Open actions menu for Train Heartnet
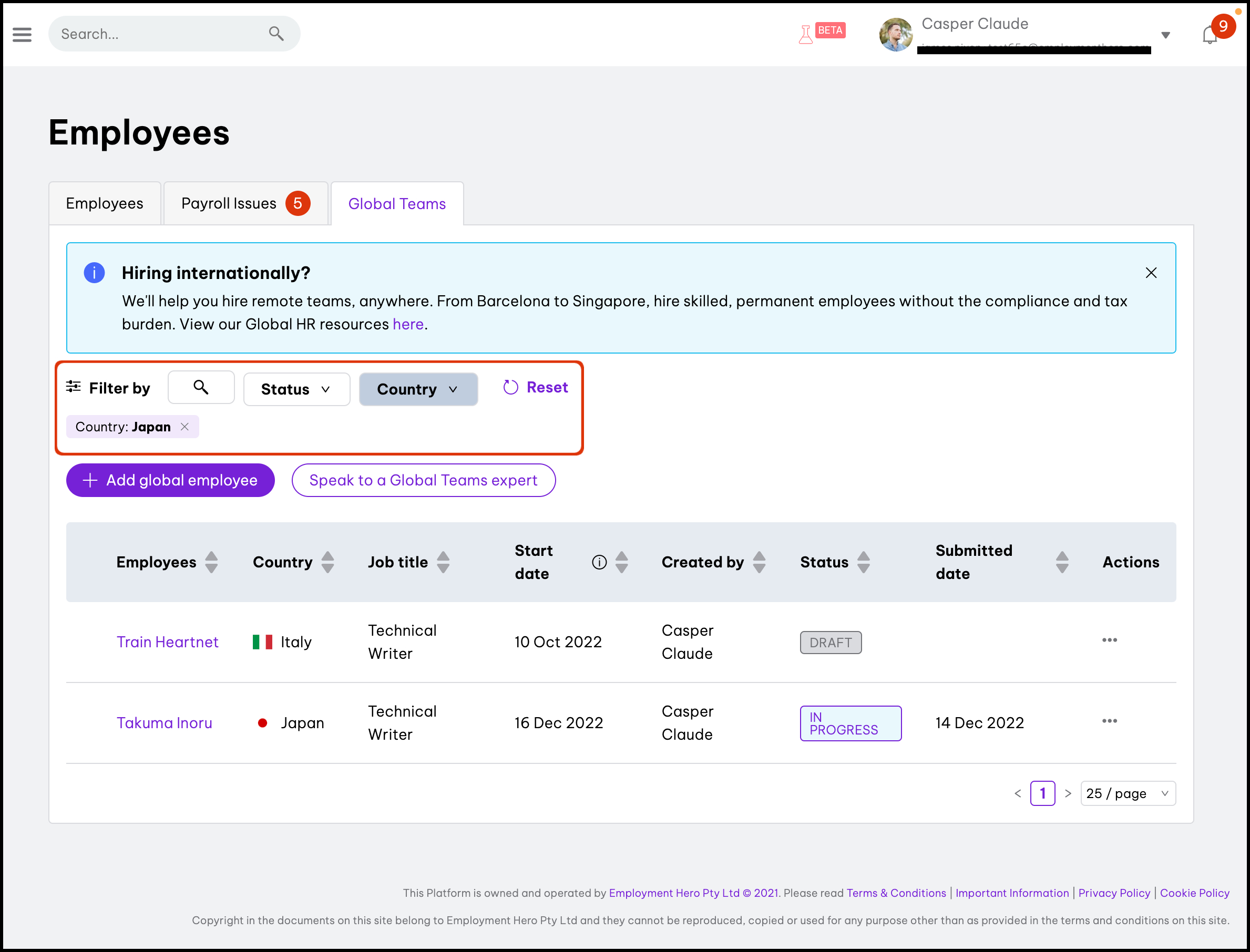Image resolution: width=1250 pixels, height=952 pixels. click(1110, 640)
